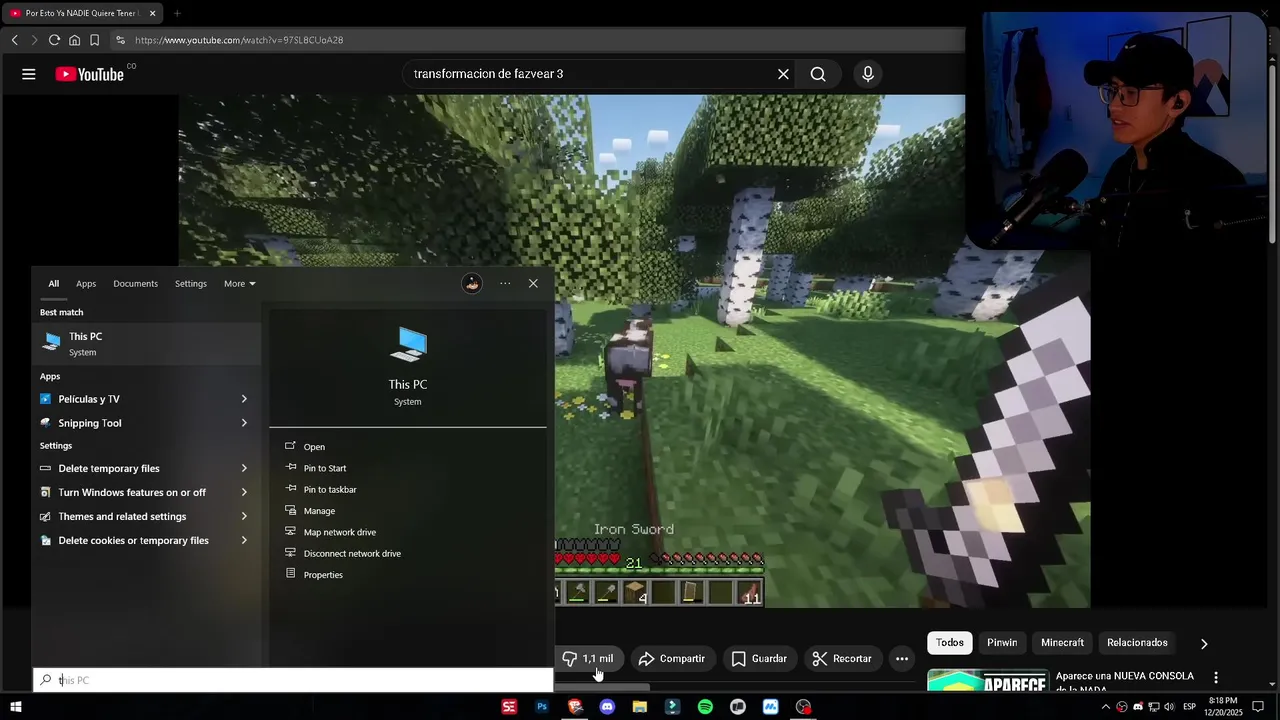Start voice search with the microphone button
This screenshot has width=1280, height=720.
pyautogui.click(x=868, y=74)
